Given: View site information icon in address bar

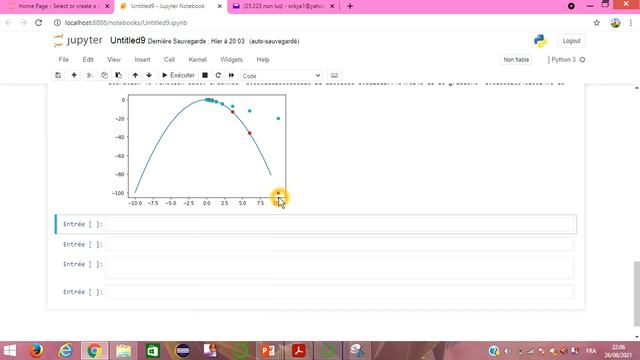Looking at the screenshot, I should [58, 23].
